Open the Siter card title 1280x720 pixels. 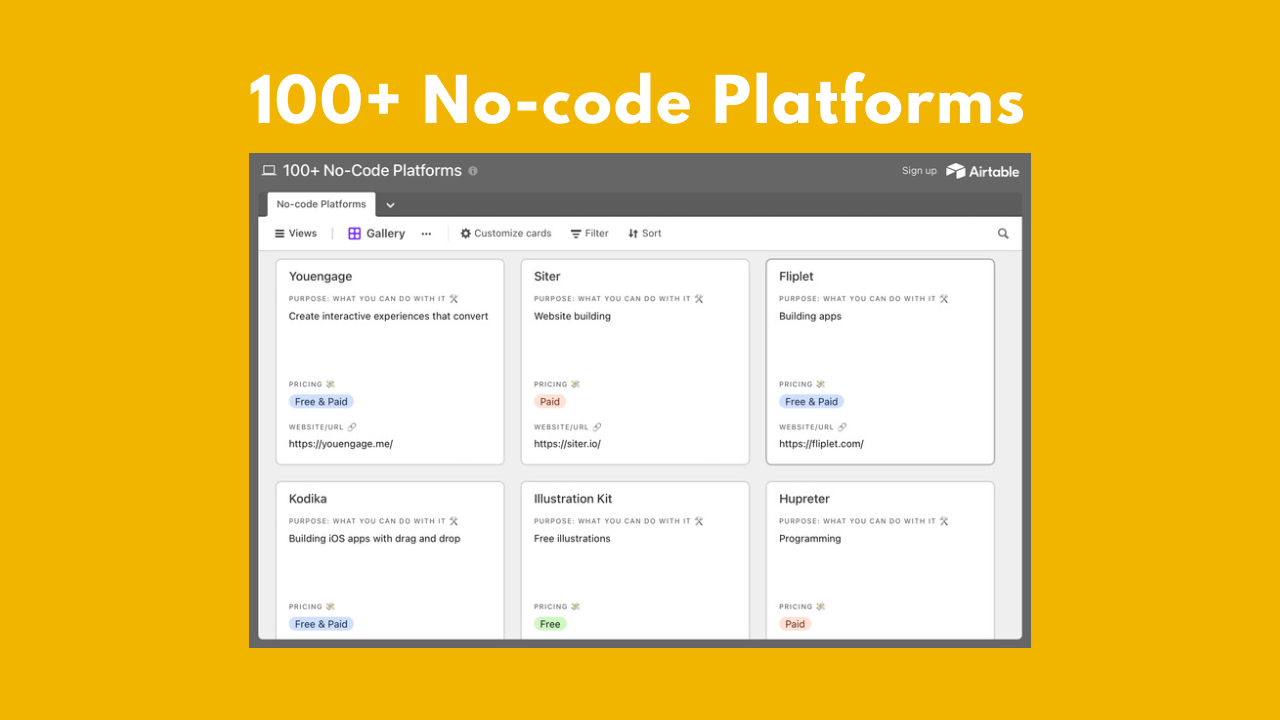[547, 277]
